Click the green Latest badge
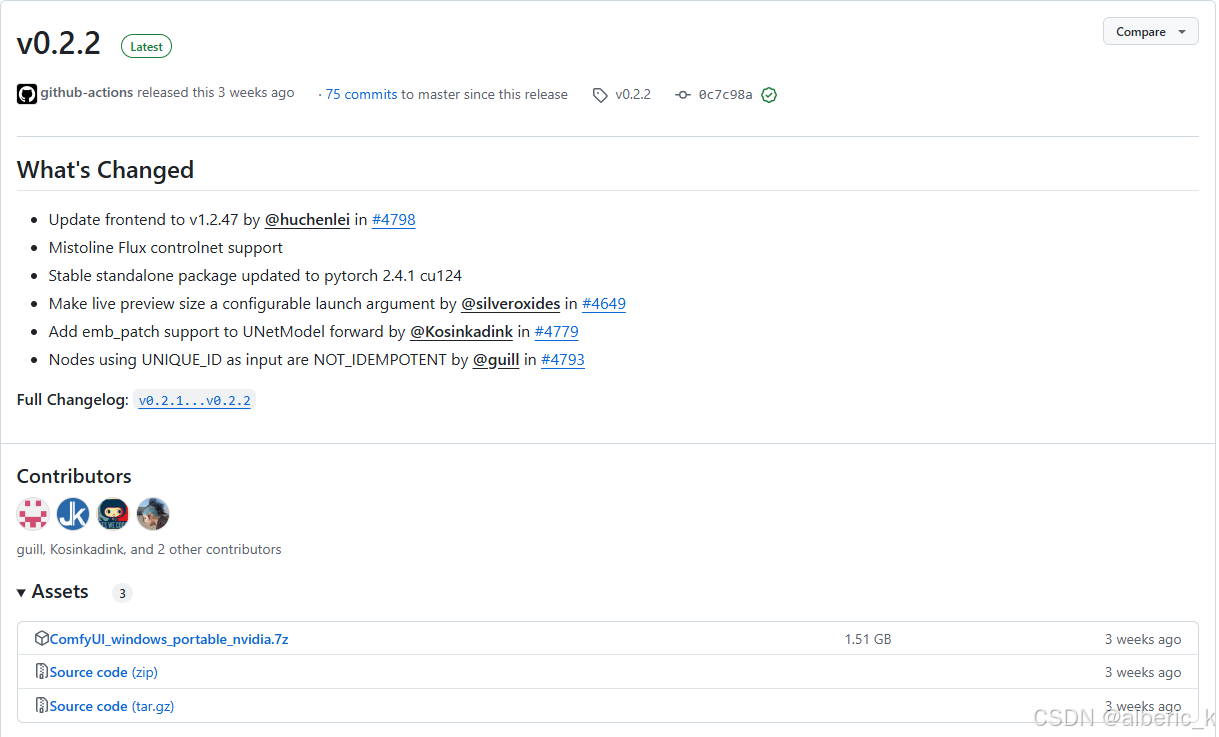The width and height of the screenshot is (1219, 737). pos(146,47)
